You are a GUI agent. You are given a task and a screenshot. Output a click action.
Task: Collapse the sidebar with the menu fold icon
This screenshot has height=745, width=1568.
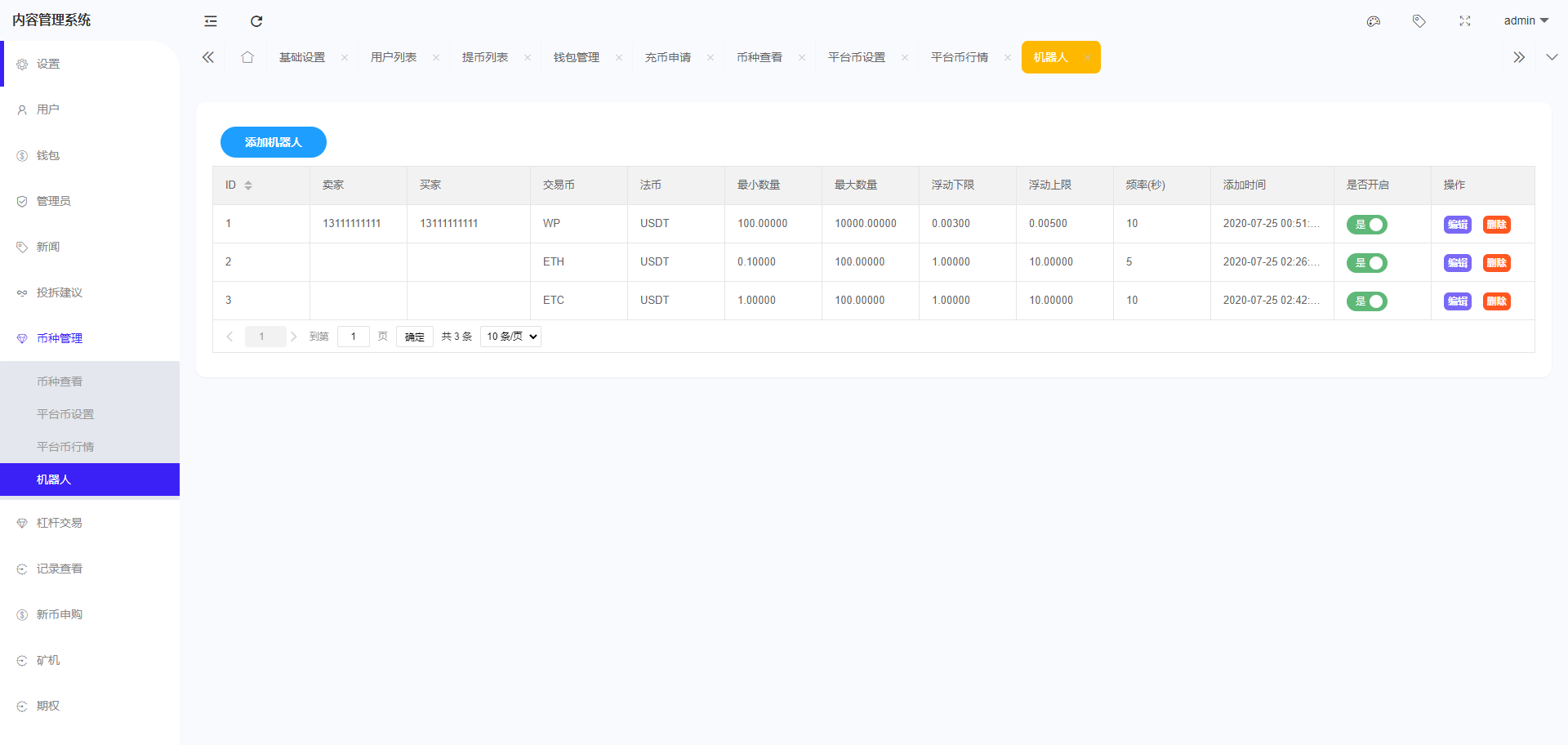(x=211, y=21)
